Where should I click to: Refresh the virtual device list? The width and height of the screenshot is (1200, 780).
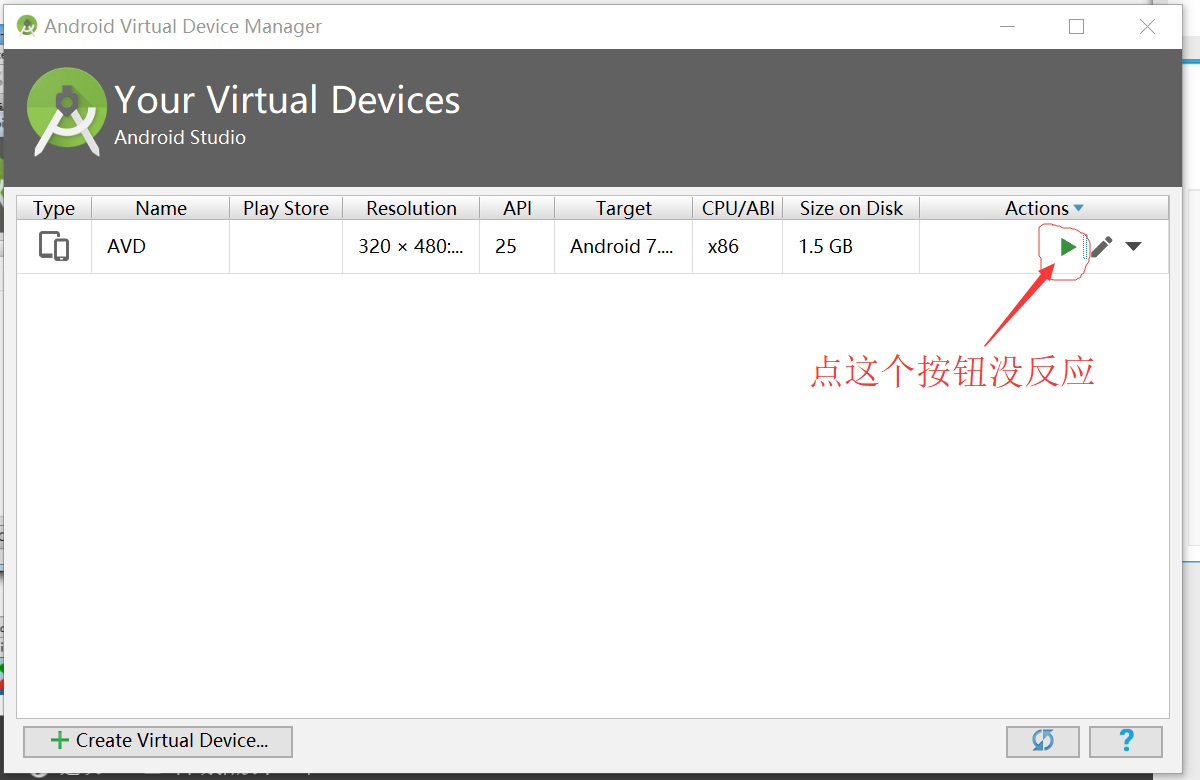[1043, 741]
